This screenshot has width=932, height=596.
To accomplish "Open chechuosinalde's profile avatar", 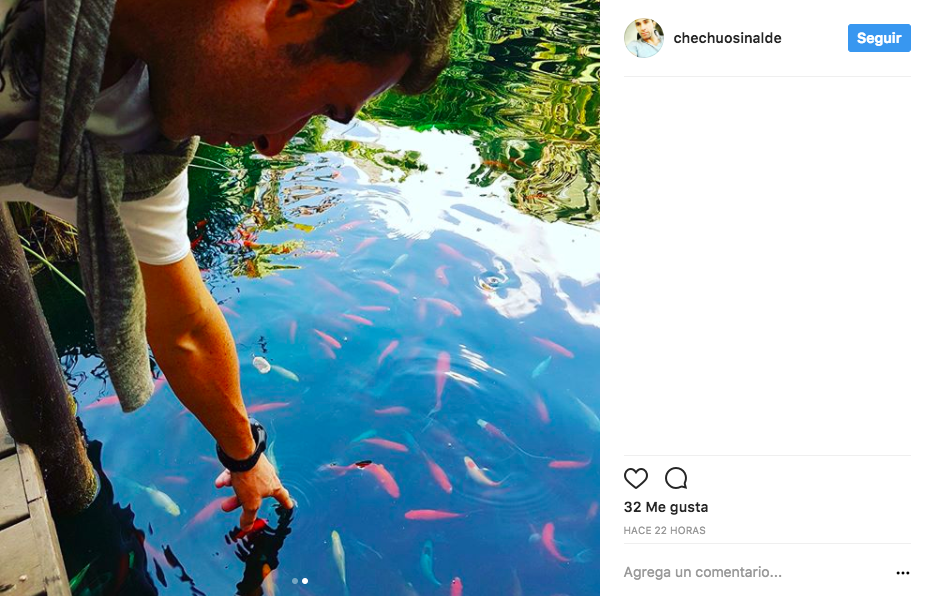I will click(643, 38).
